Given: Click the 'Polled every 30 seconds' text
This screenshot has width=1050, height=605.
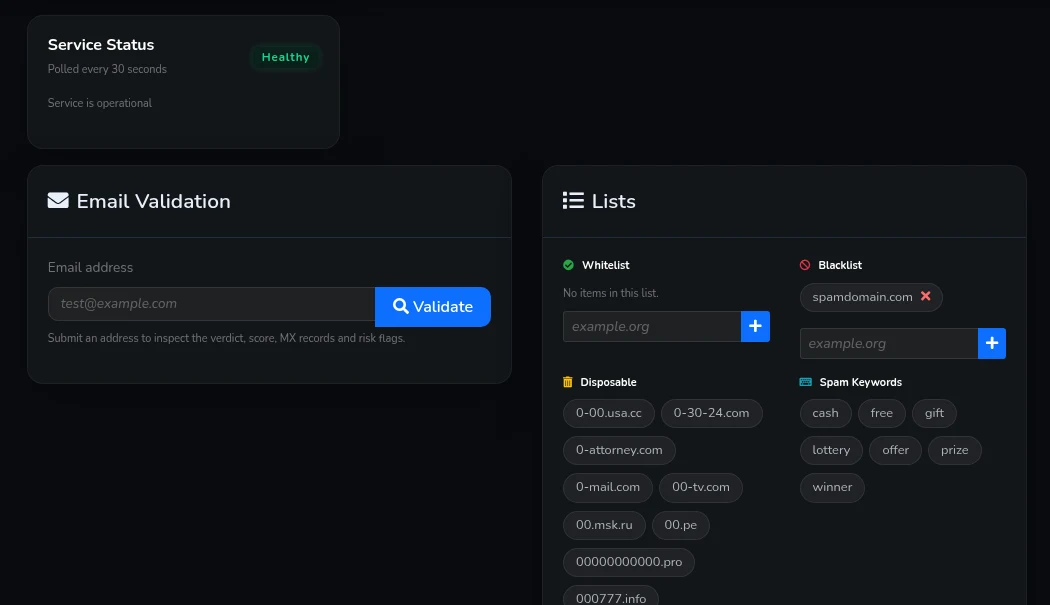Looking at the screenshot, I should pyautogui.click(x=107, y=69).
